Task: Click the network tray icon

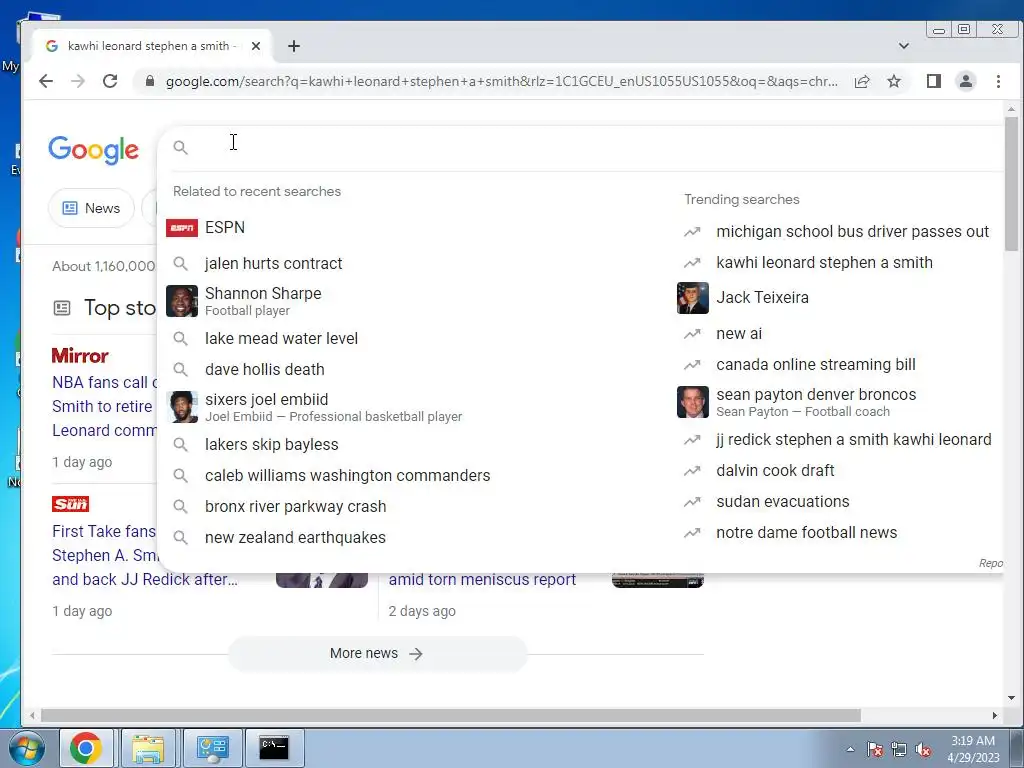Action: 899,749
